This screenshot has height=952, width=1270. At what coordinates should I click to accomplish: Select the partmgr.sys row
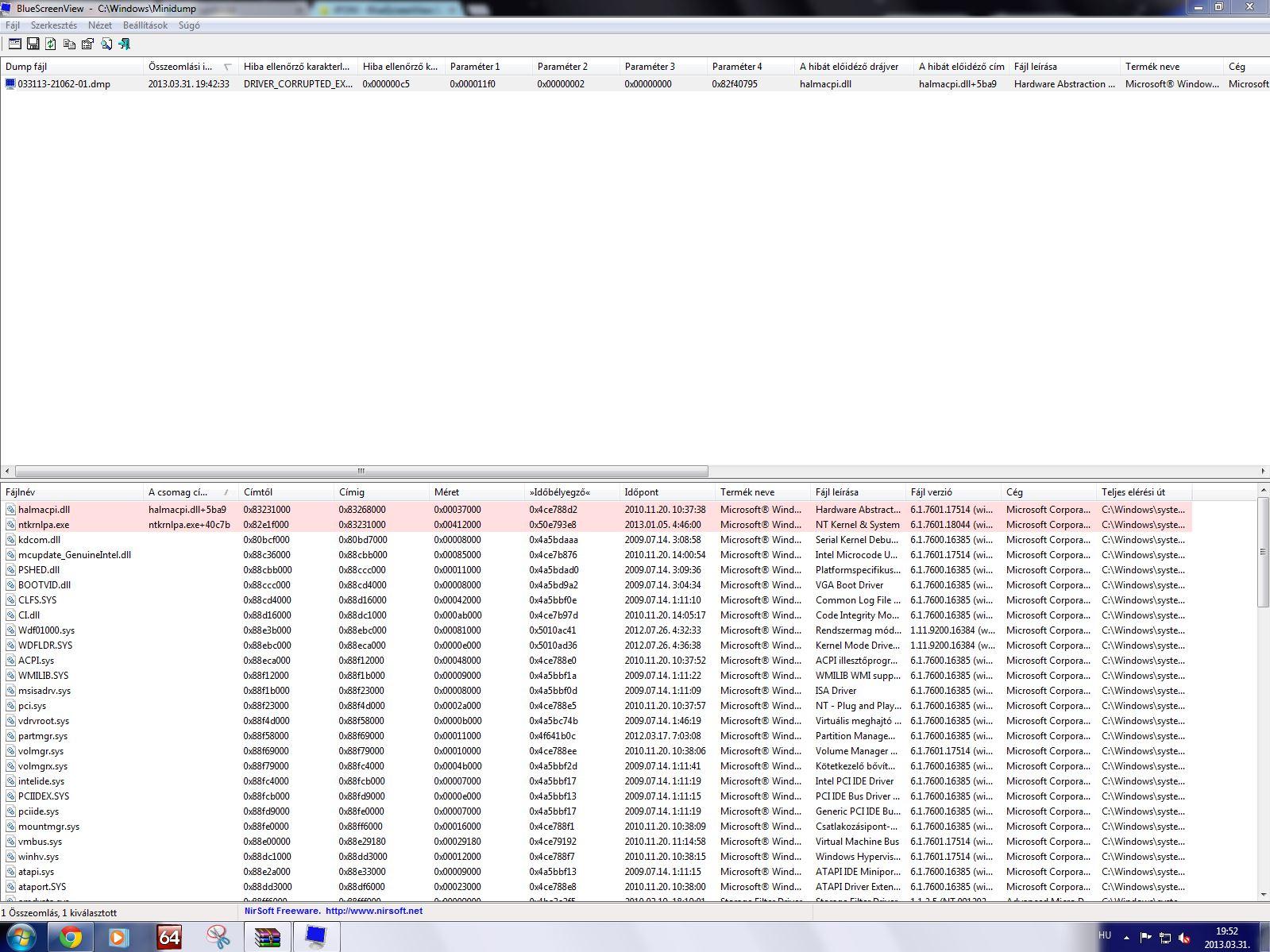(596, 736)
